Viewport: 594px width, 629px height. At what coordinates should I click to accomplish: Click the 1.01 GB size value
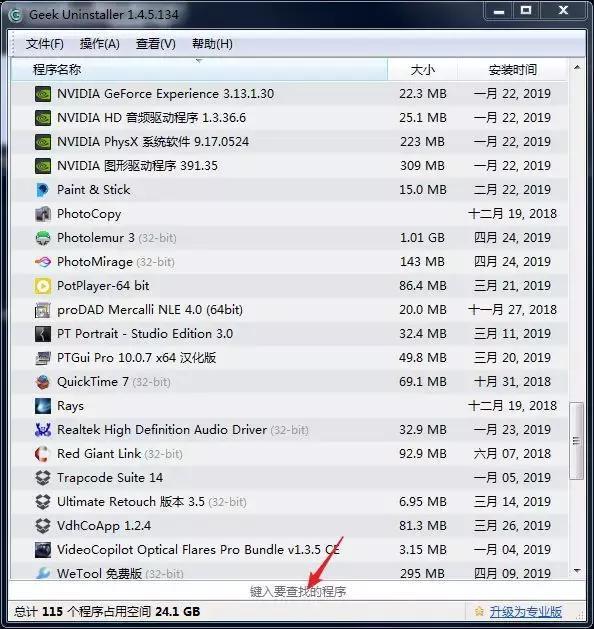pyautogui.click(x=422, y=238)
